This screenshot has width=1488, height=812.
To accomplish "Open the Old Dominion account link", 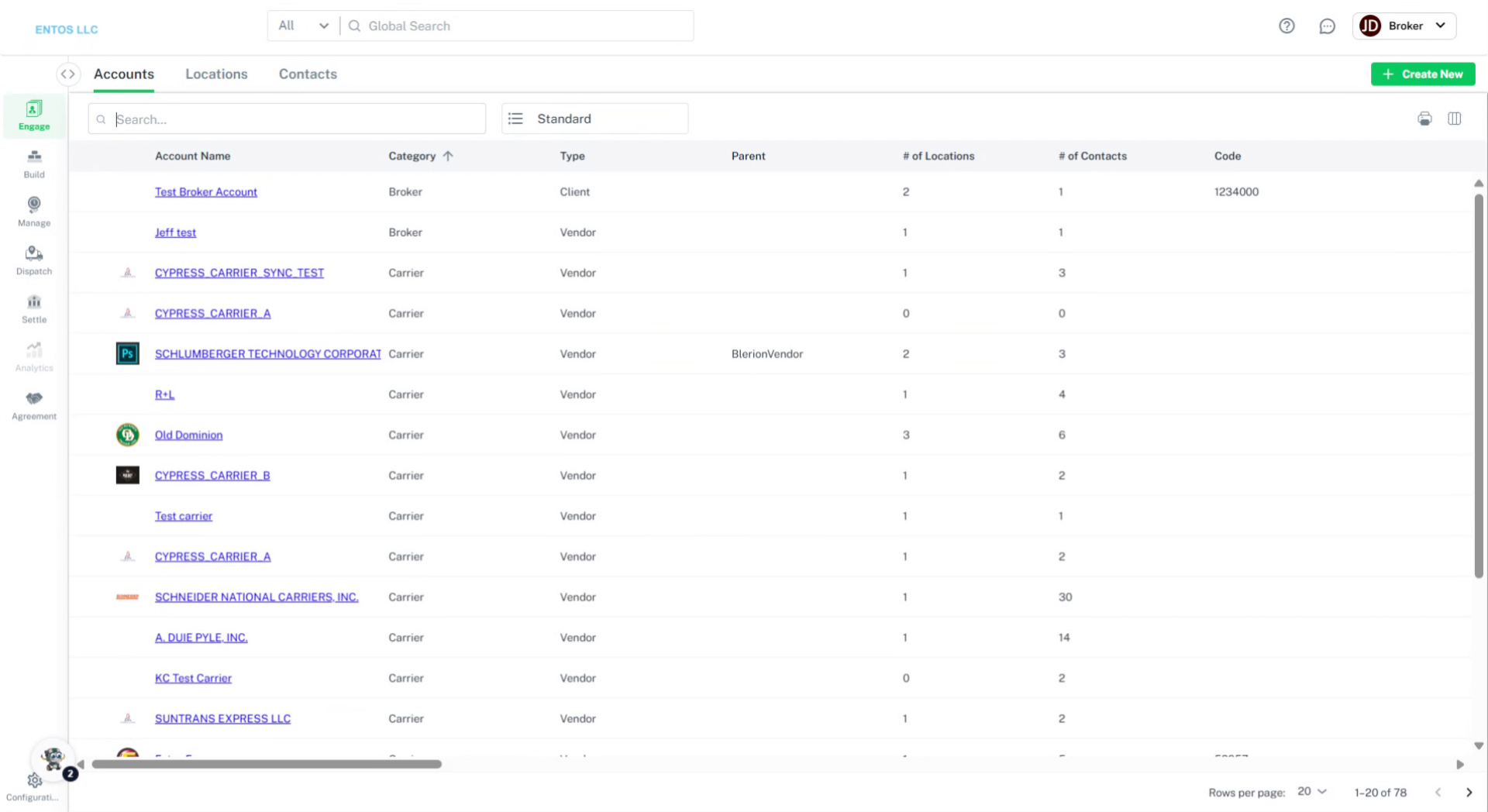I will point(188,435).
